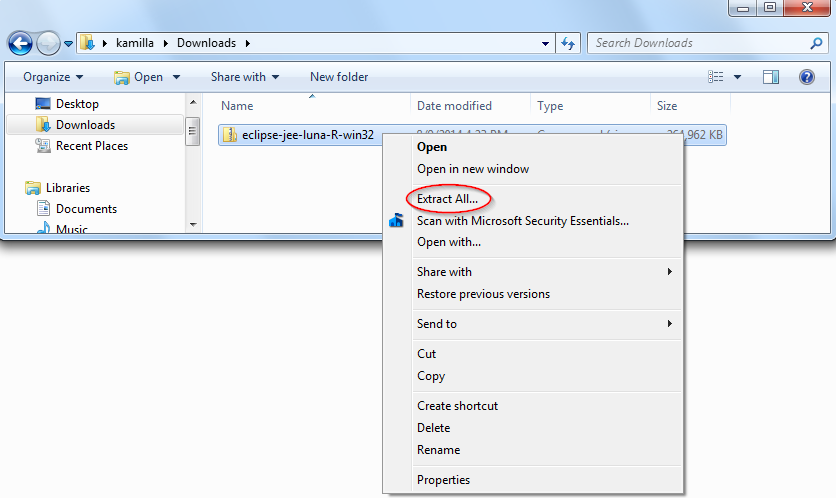Sort files by Date modified column

pyautogui.click(x=454, y=106)
